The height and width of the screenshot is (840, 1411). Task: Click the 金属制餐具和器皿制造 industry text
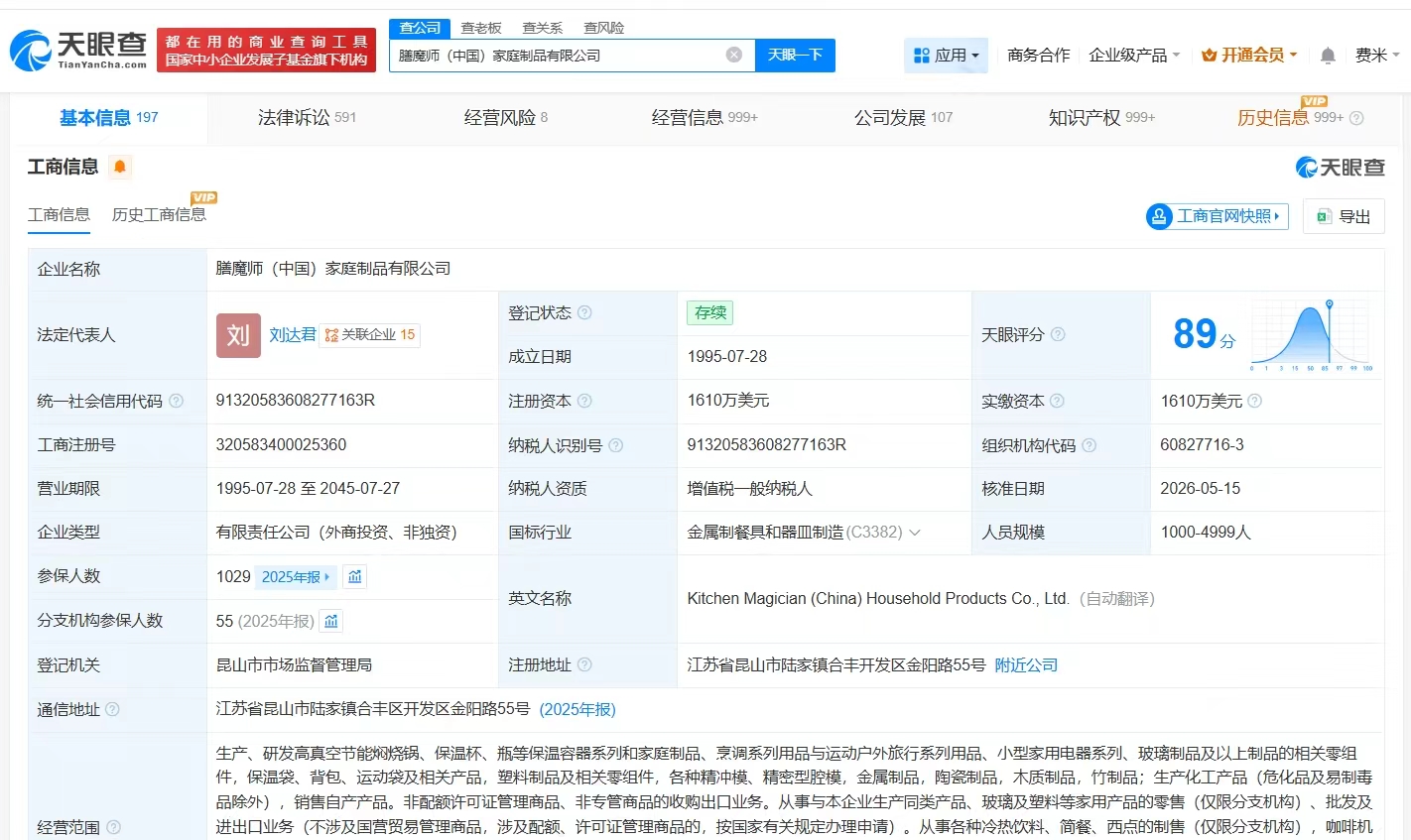765,533
